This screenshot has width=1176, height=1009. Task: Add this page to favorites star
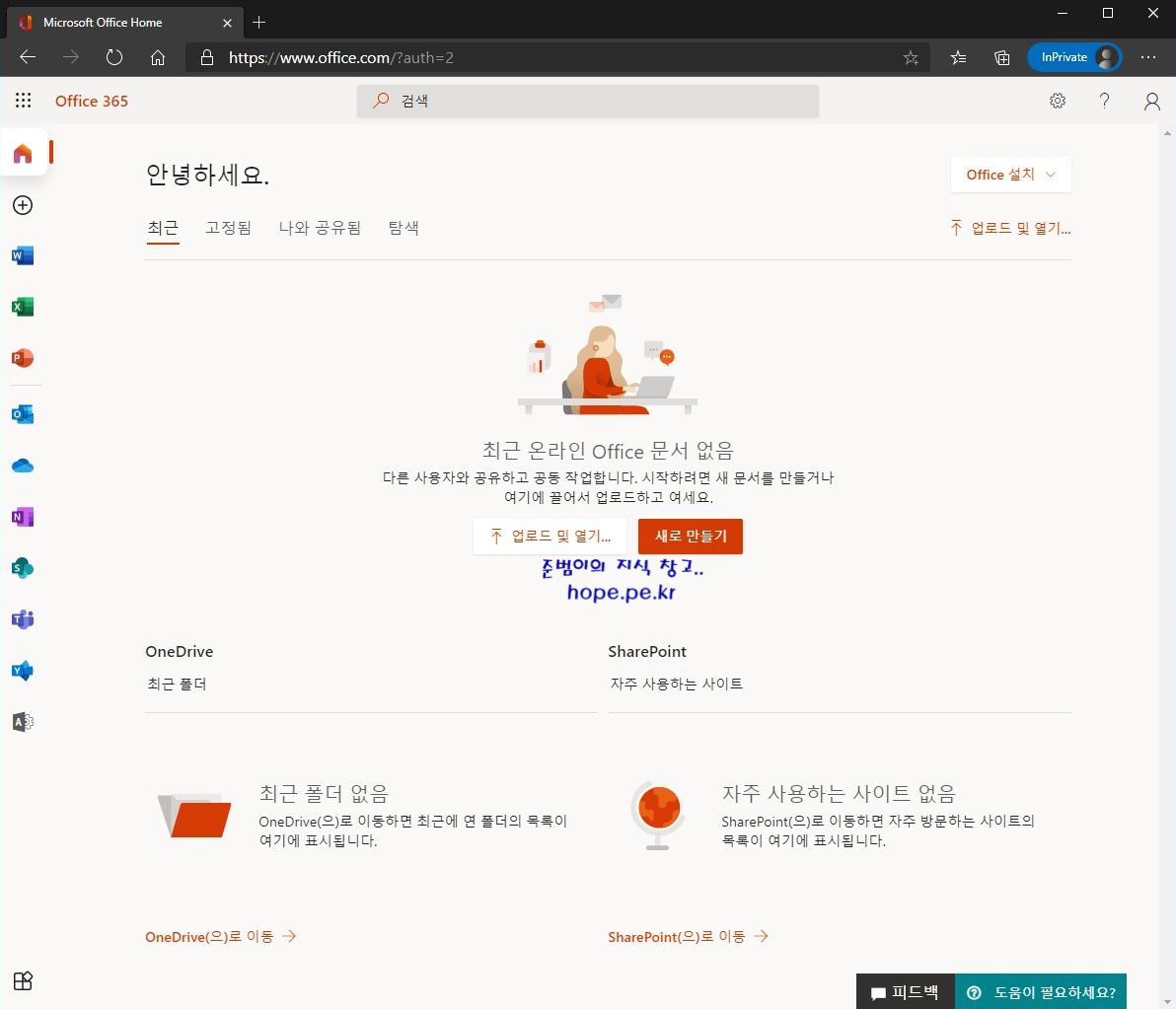pos(911,58)
